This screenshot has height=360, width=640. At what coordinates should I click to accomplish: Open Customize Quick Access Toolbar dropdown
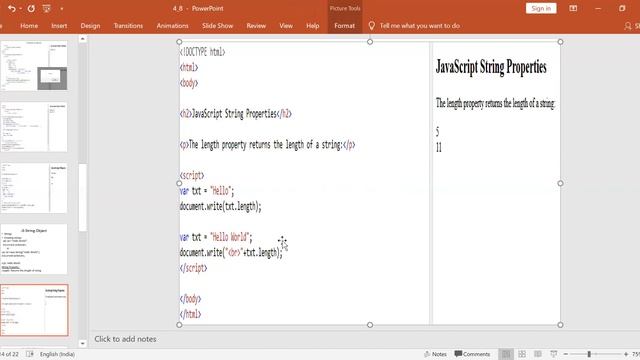tap(62, 9)
